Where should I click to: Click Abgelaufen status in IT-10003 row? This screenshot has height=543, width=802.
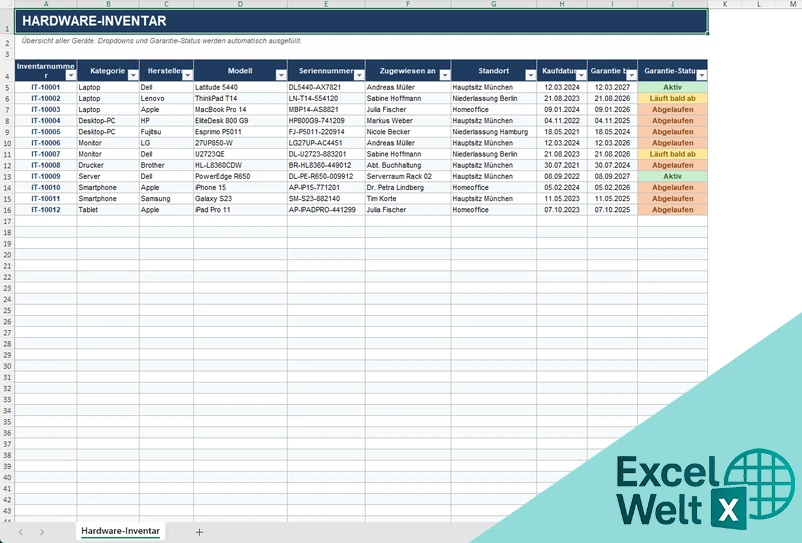[673, 109]
